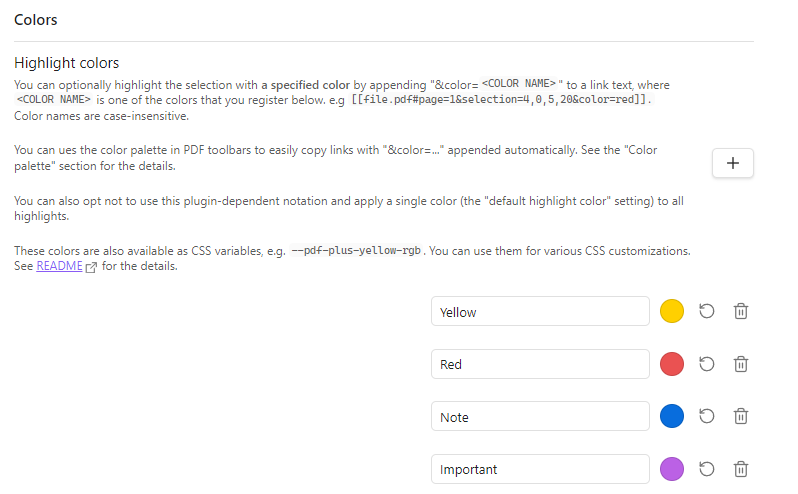Delete the Important highlight color
798x494 pixels.
(740, 469)
